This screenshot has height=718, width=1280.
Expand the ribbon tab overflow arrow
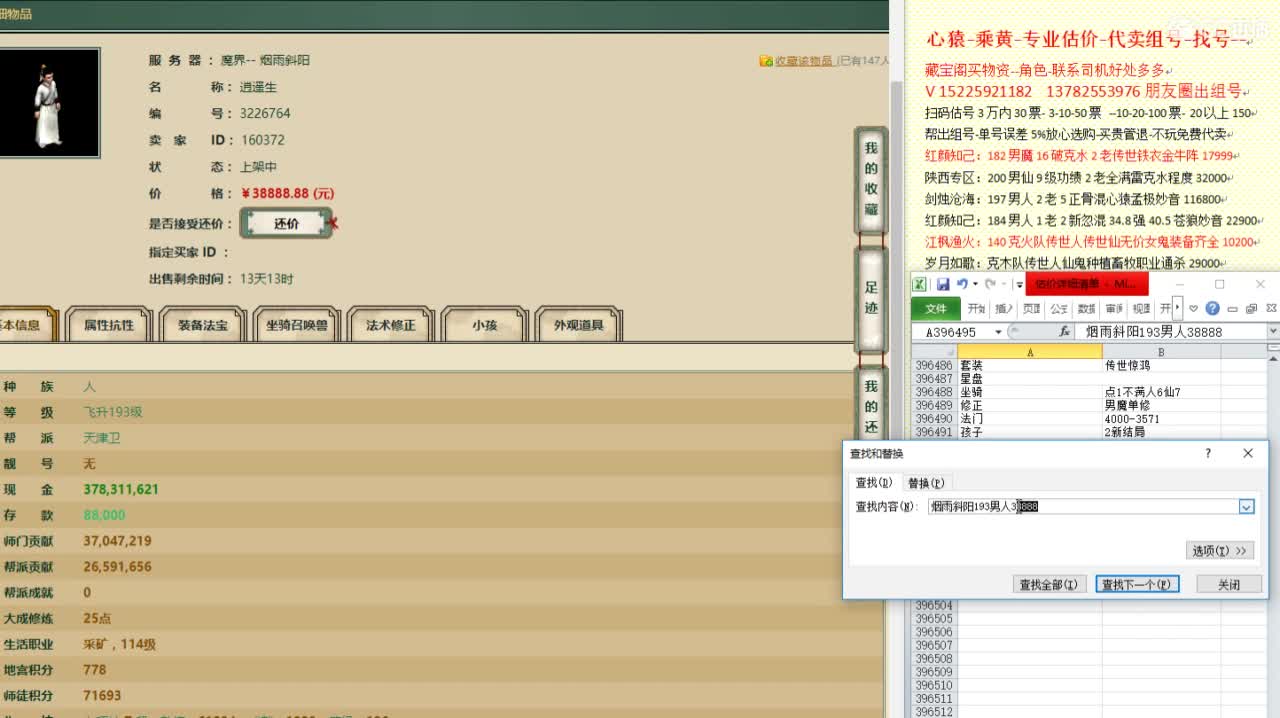pyautogui.click(x=1177, y=308)
